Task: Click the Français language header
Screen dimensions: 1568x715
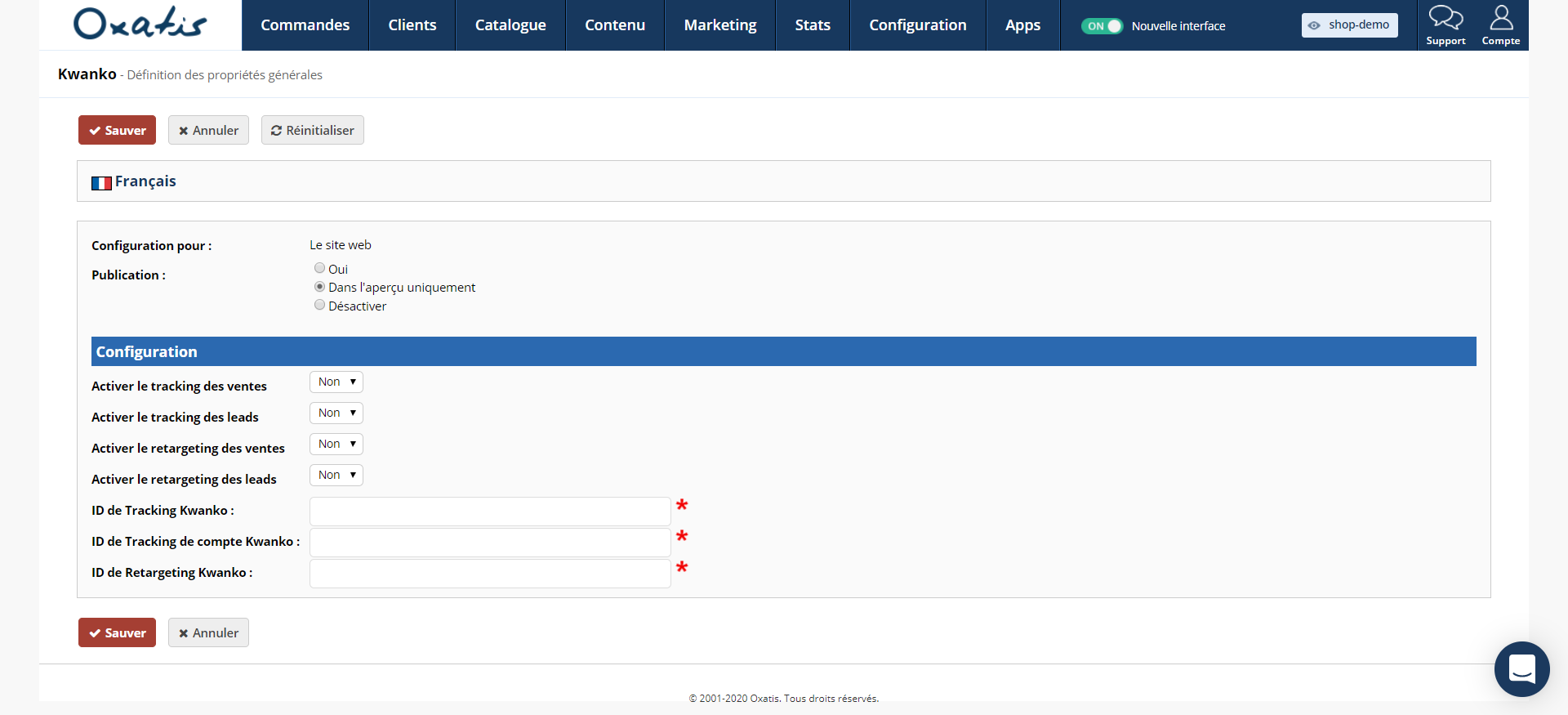Action: 145,181
